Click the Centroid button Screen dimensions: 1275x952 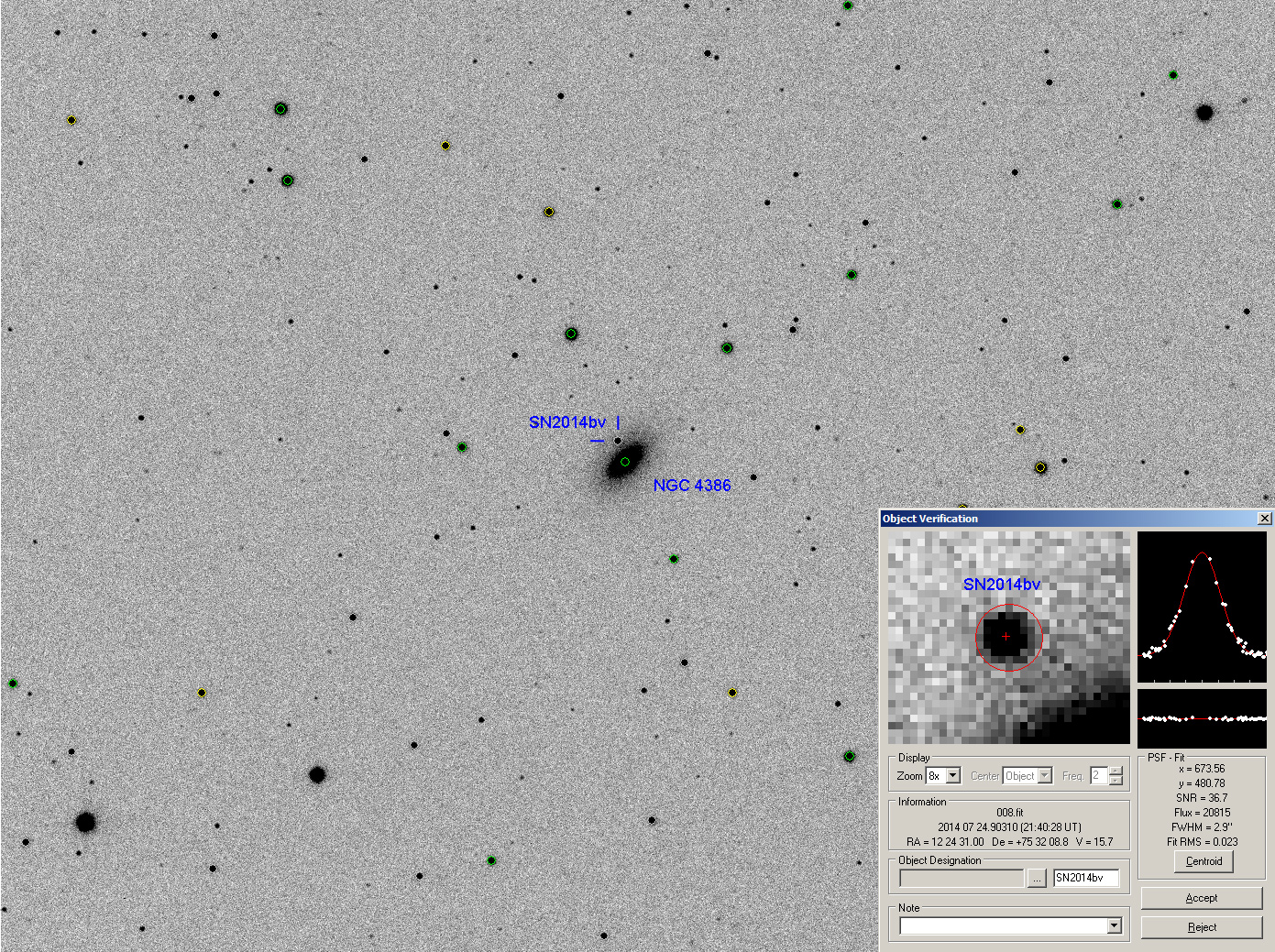point(1204,861)
